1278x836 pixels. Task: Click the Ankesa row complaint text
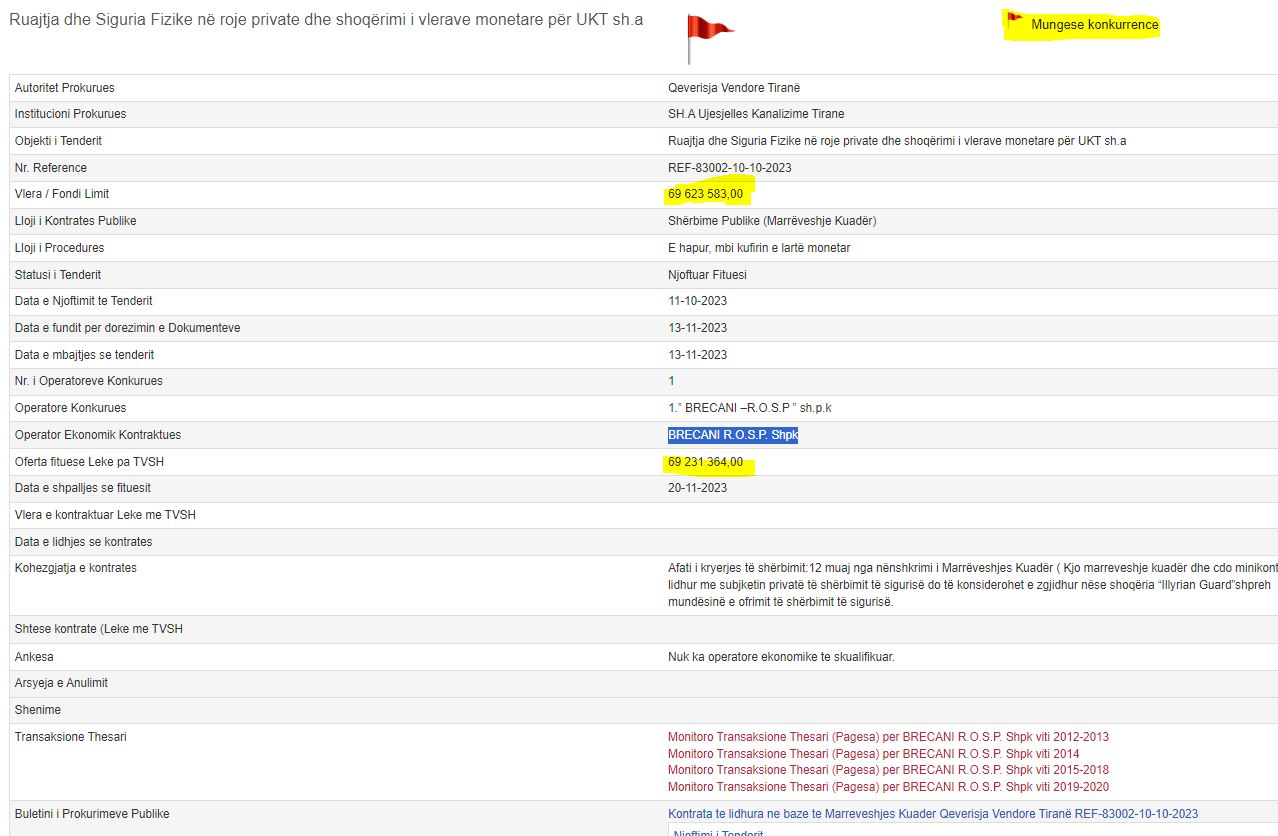coord(781,657)
